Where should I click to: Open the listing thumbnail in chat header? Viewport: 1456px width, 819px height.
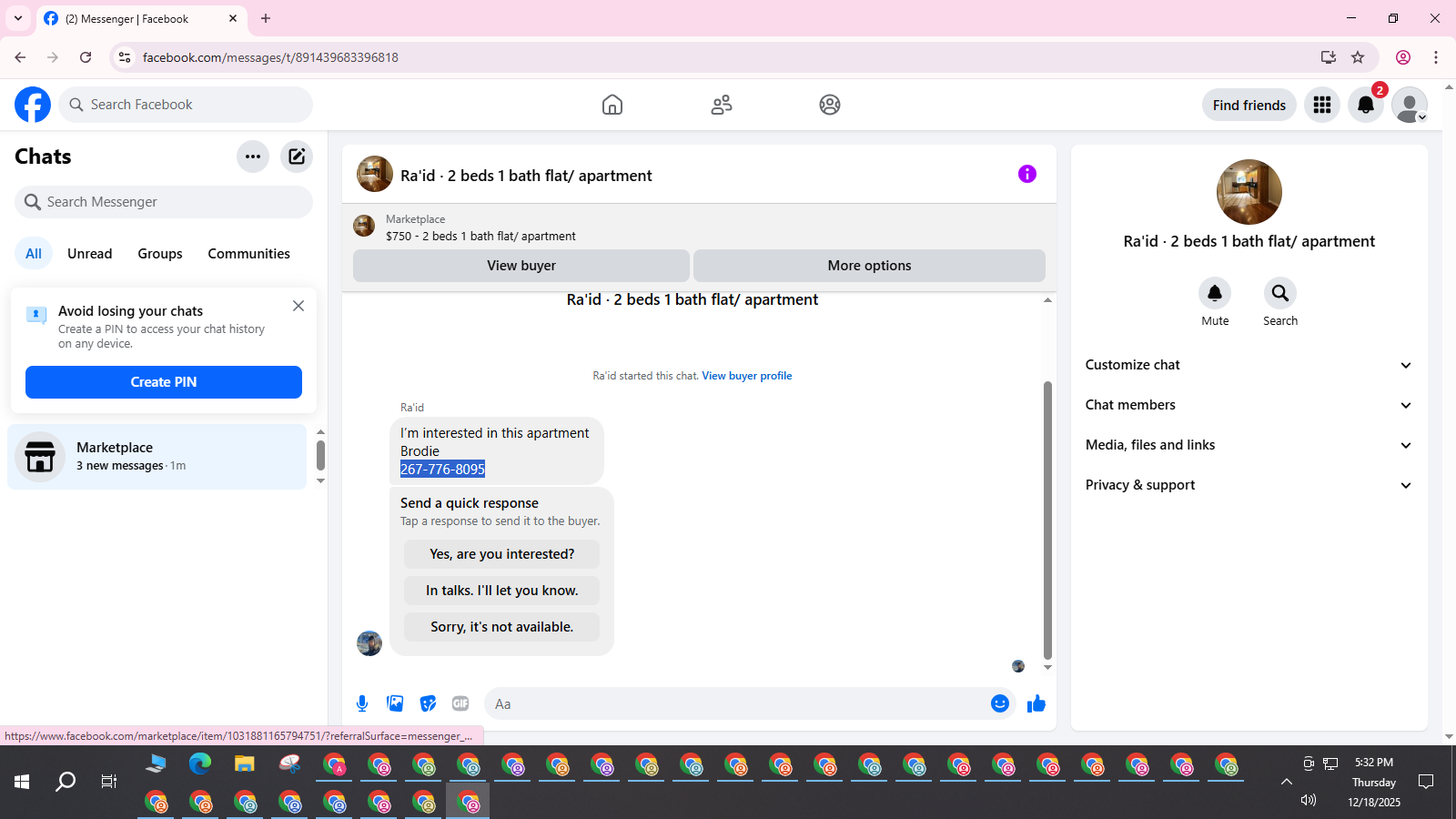(x=375, y=174)
